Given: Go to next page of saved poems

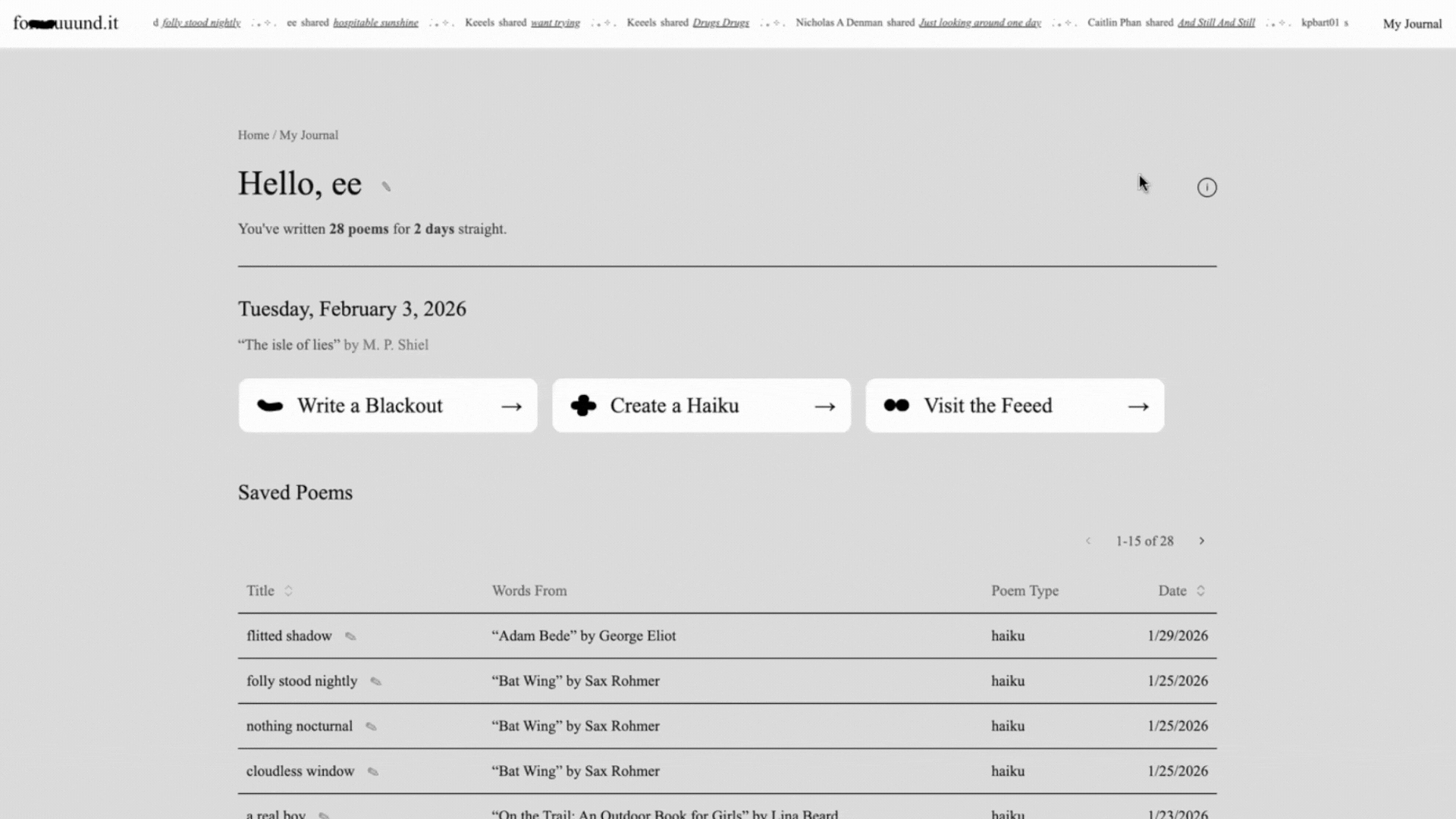Looking at the screenshot, I should [1201, 541].
